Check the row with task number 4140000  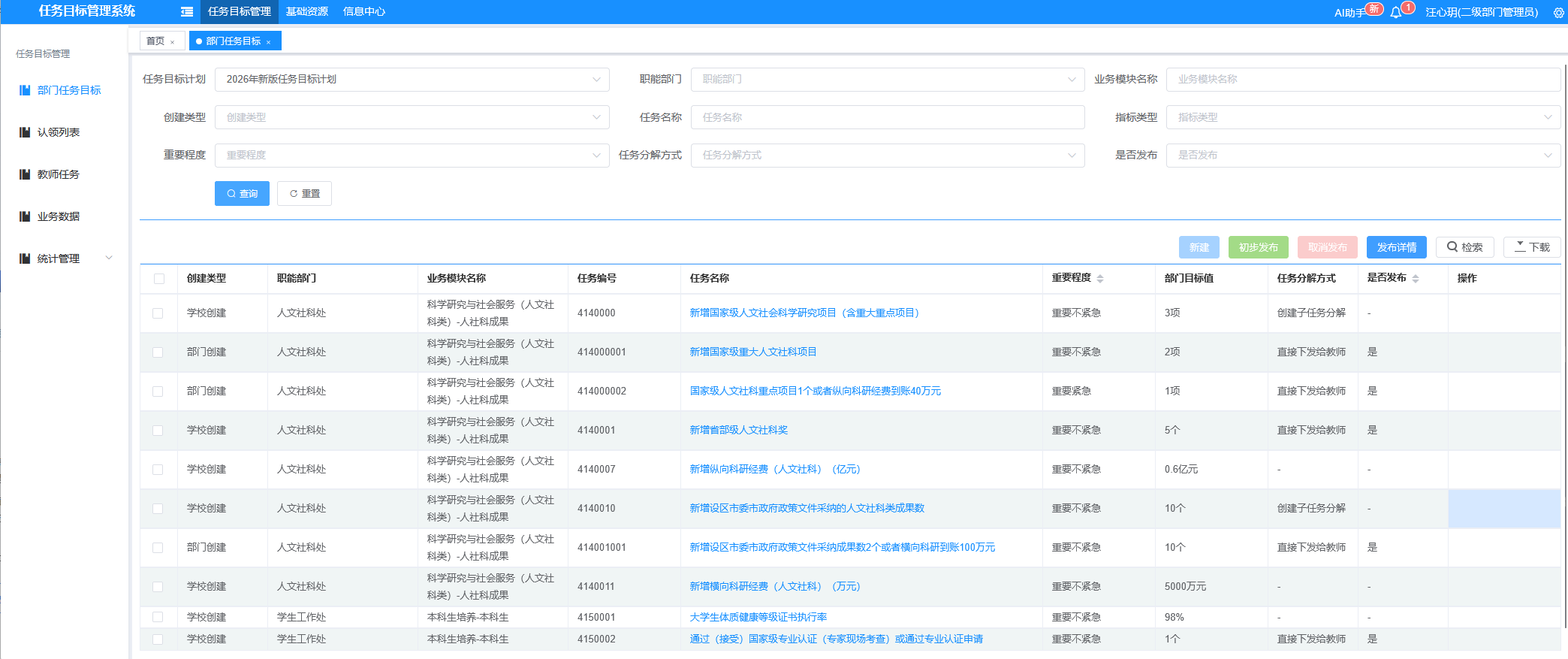(x=158, y=313)
